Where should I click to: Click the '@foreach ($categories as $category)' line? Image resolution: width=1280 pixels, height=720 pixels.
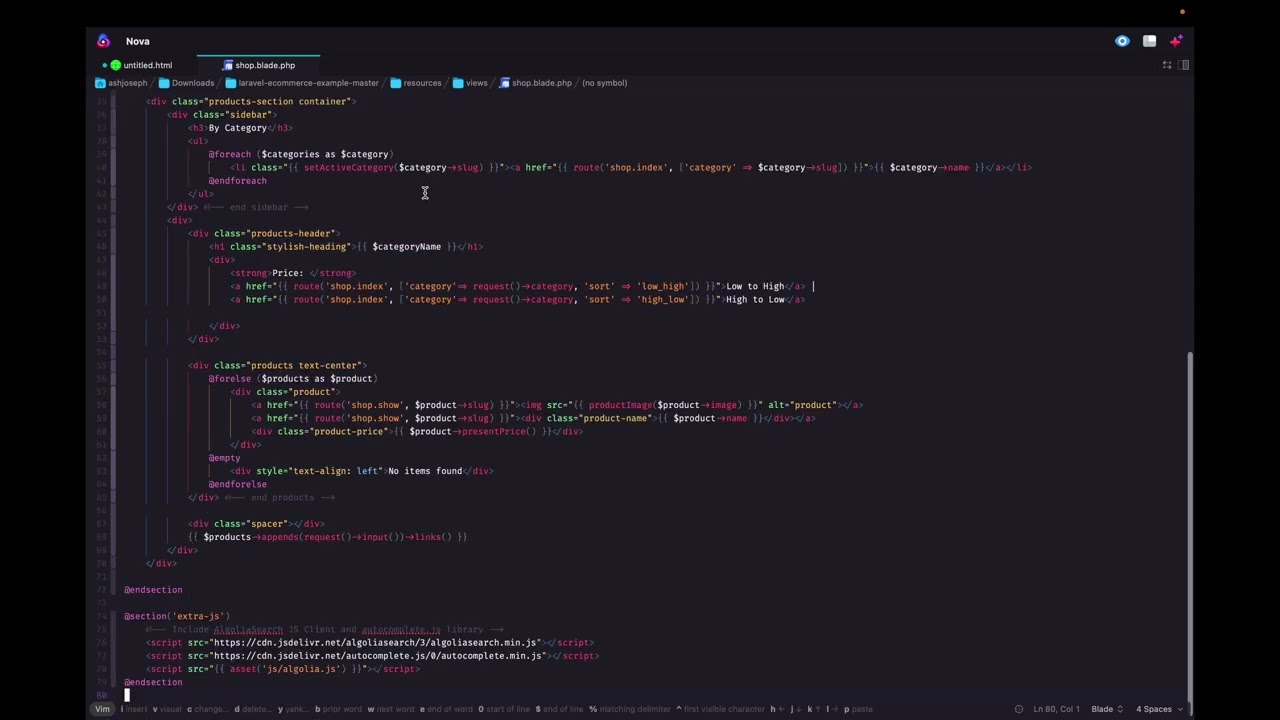coord(300,154)
